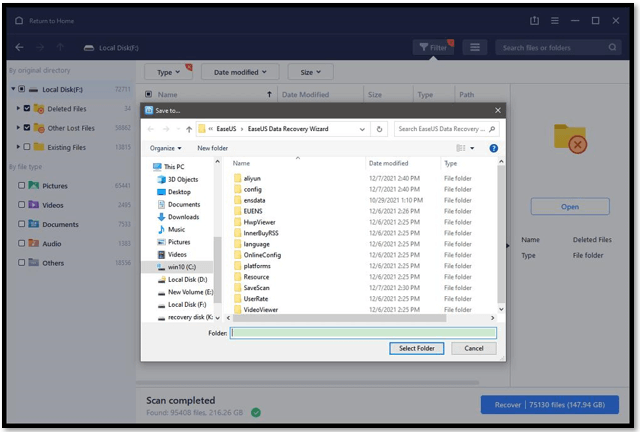The image size is (640, 432).
Task: Uncheck the Other Lost Files checkbox
Action: click(x=27, y=127)
